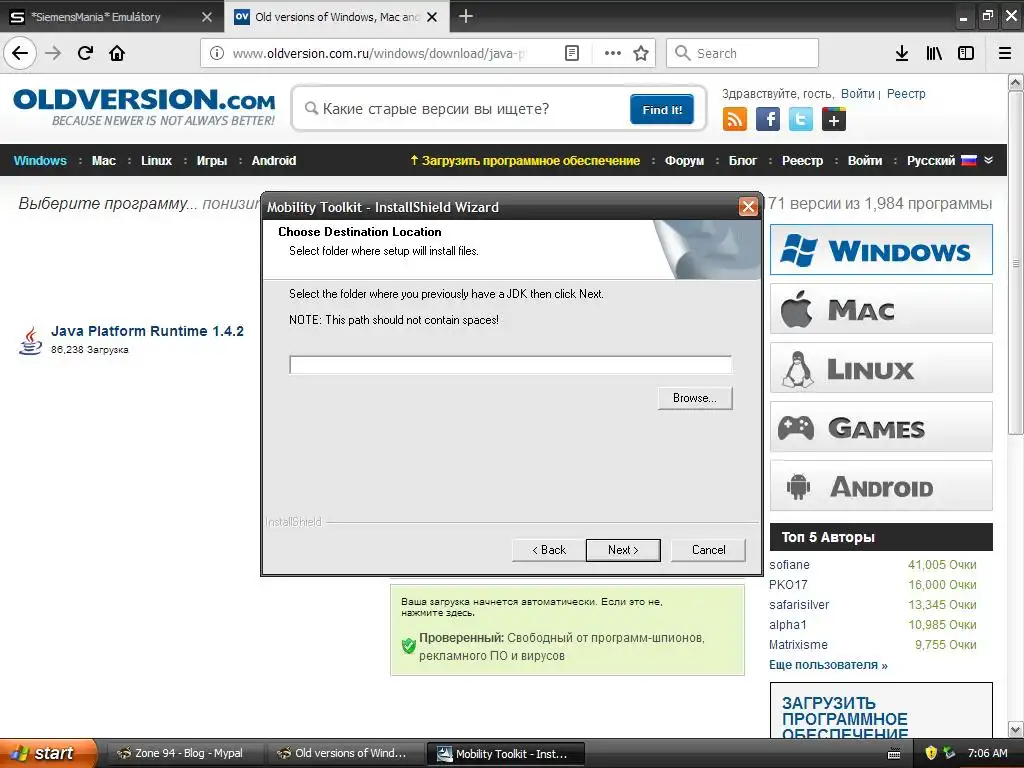1024x768 pixels.
Task: Select the Windows category banner
Action: click(x=881, y=249)
